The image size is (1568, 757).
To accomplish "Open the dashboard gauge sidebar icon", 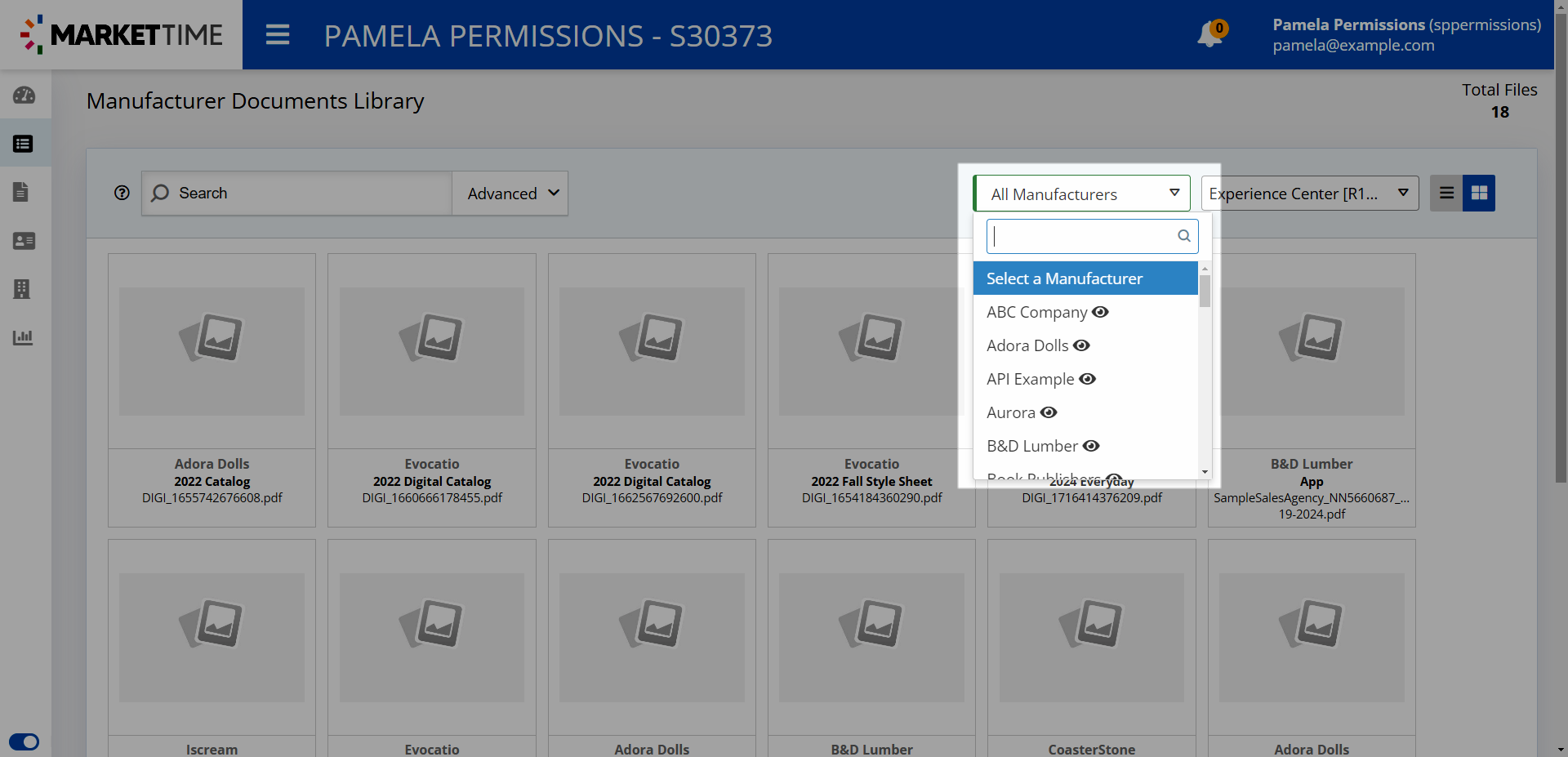I will point(24,96).
